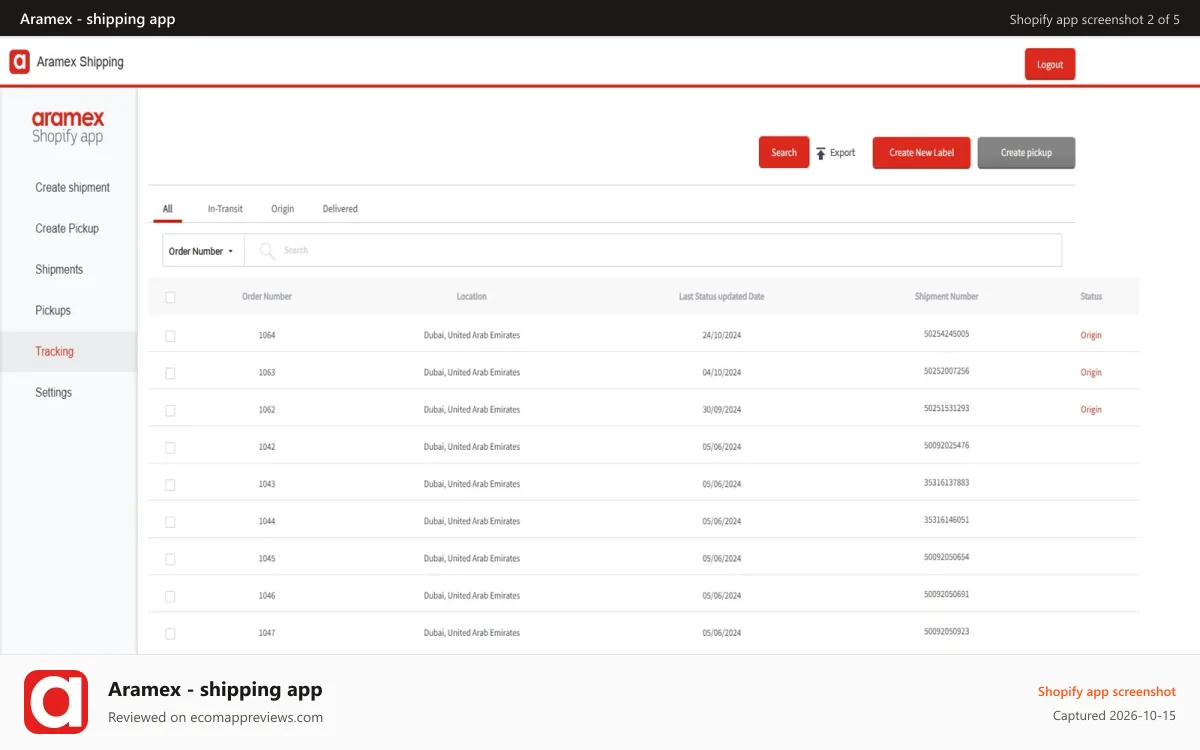This screenshot has width=1200, height=750.
Task: Click date 24/10/2024 in the table
Action: [x=722, y=336]
